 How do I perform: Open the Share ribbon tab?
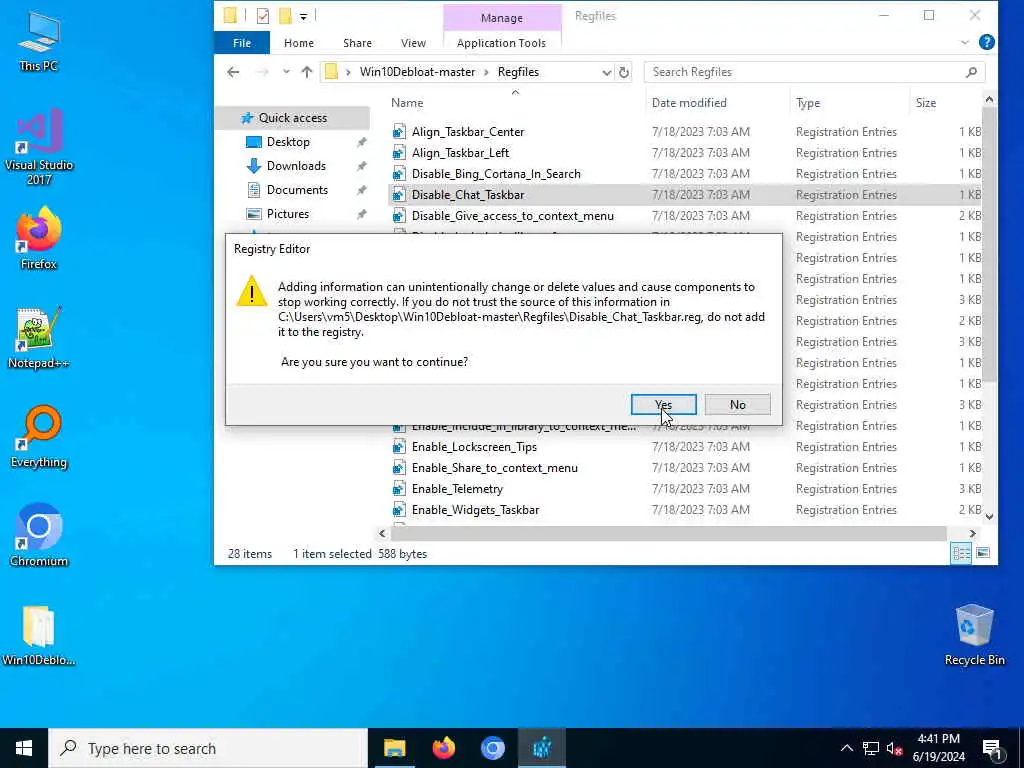coord(357,43)
